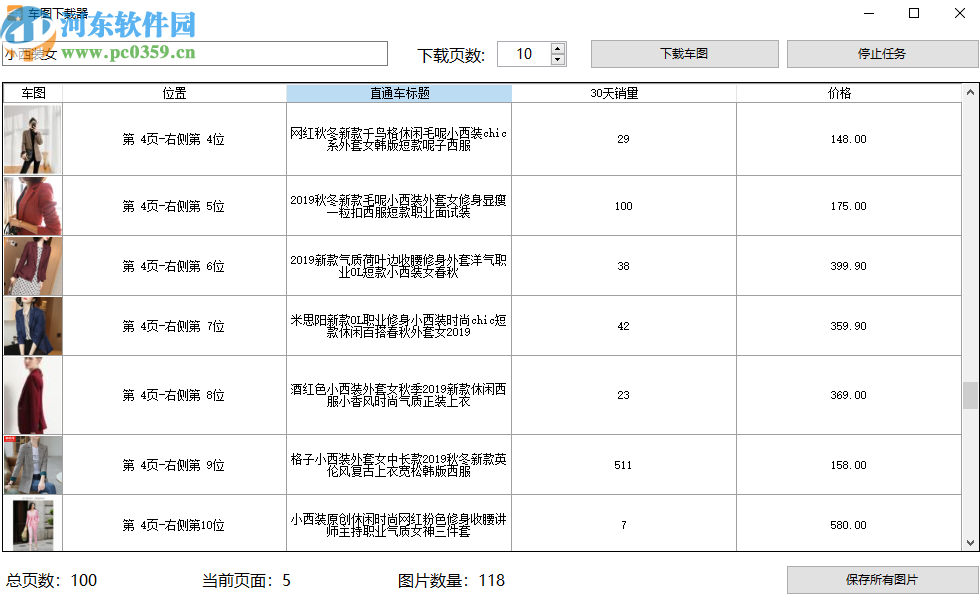Viewport: 980px width, 601px height.
Task: Open thumbnail for 第4页-右侧第10位 row
Action: (33, 524)
